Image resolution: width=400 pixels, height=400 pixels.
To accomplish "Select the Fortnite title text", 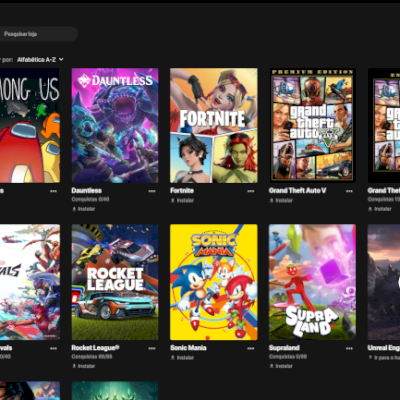I will 182,191.
